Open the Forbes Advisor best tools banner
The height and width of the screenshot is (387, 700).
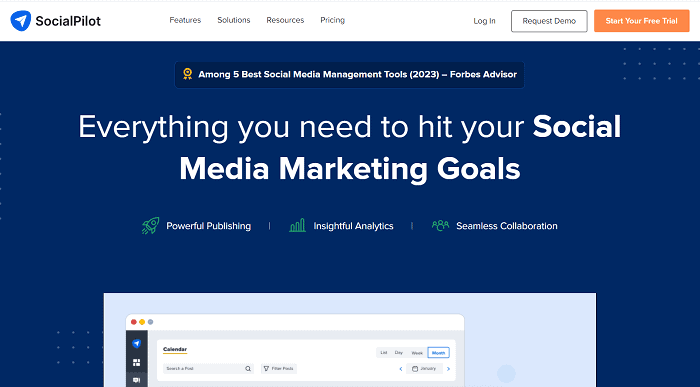click(x=350, y=75)
